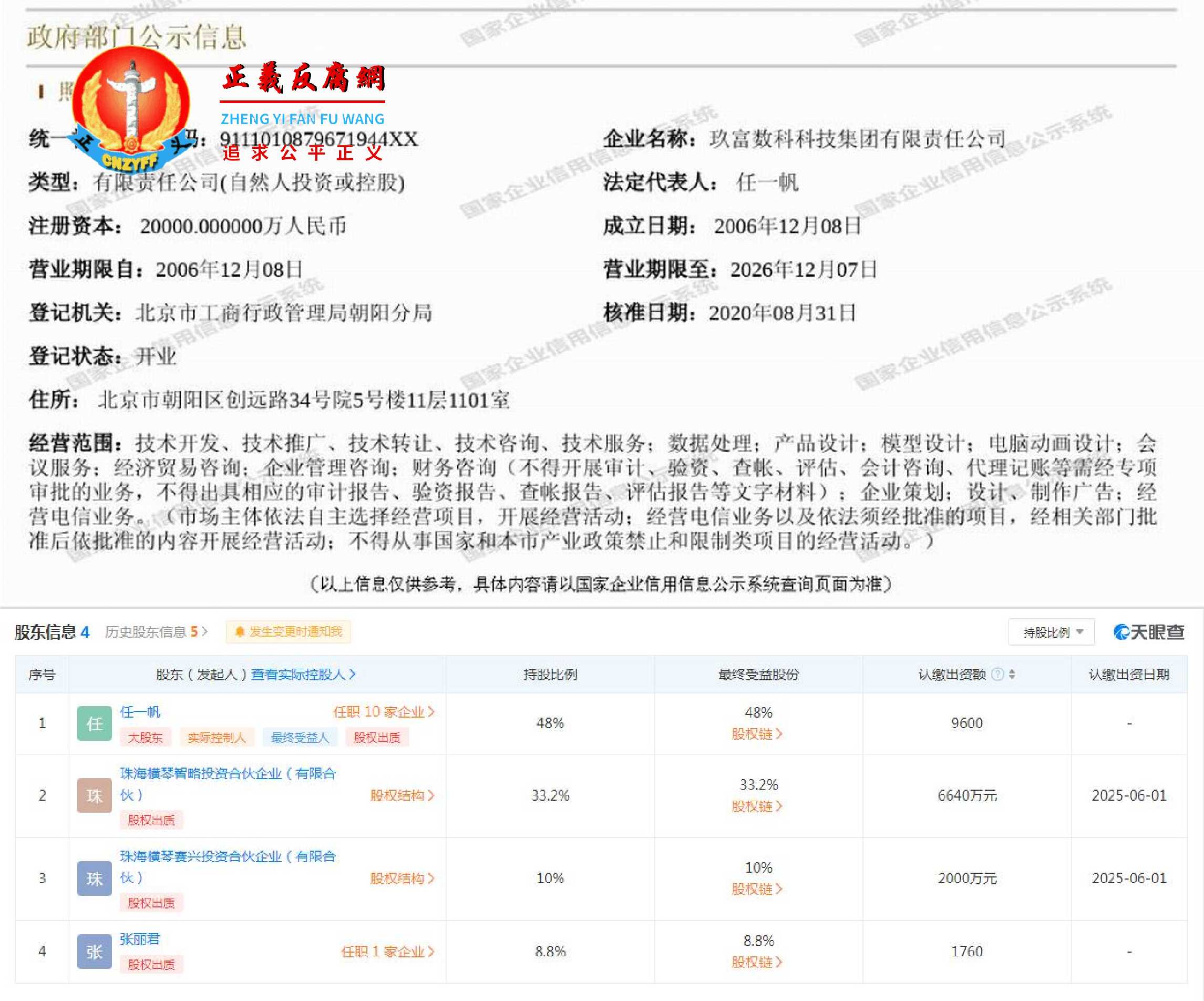Click the 查看实际控股人 link

[x=302, y=675]
